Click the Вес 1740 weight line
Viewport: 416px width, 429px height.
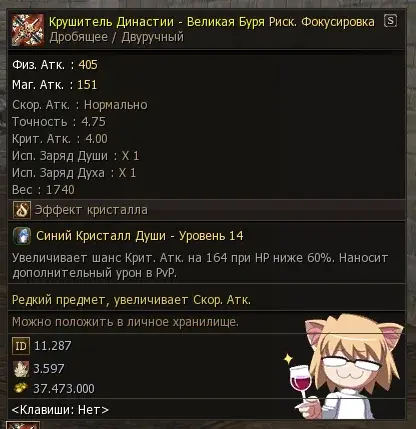tap(43, 190)
